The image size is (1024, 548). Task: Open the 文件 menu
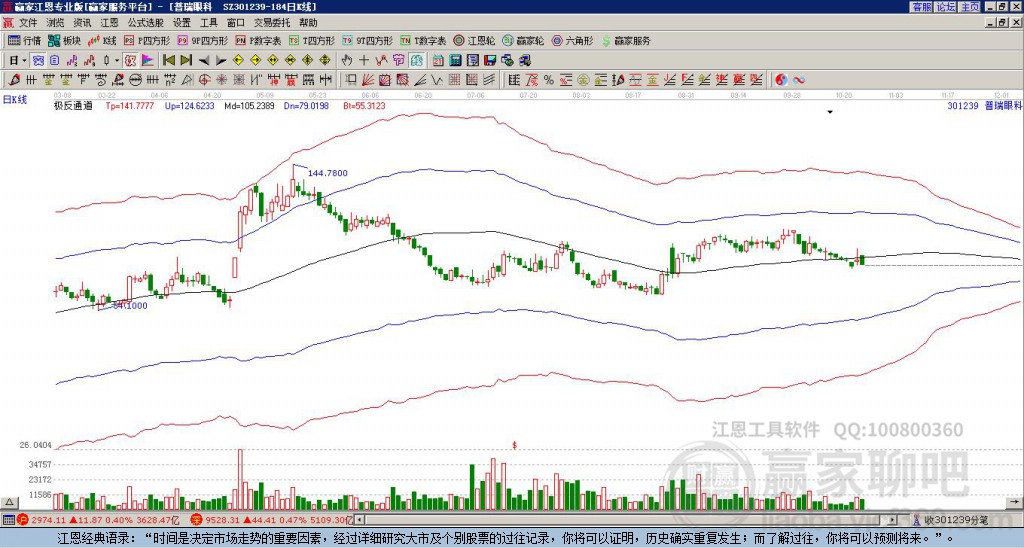coord(28,23)
